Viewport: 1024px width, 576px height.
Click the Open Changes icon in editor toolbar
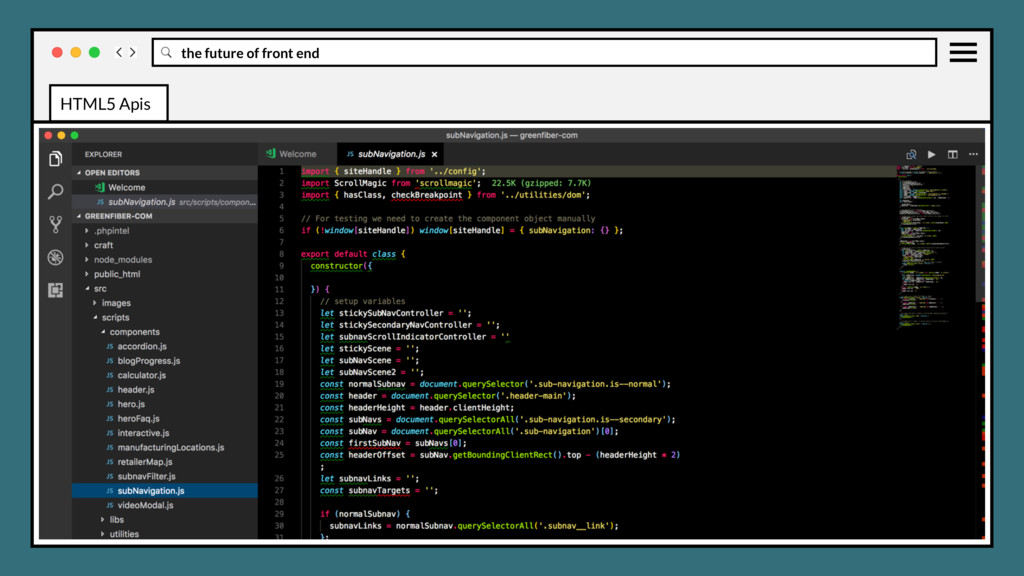[911, 155]
